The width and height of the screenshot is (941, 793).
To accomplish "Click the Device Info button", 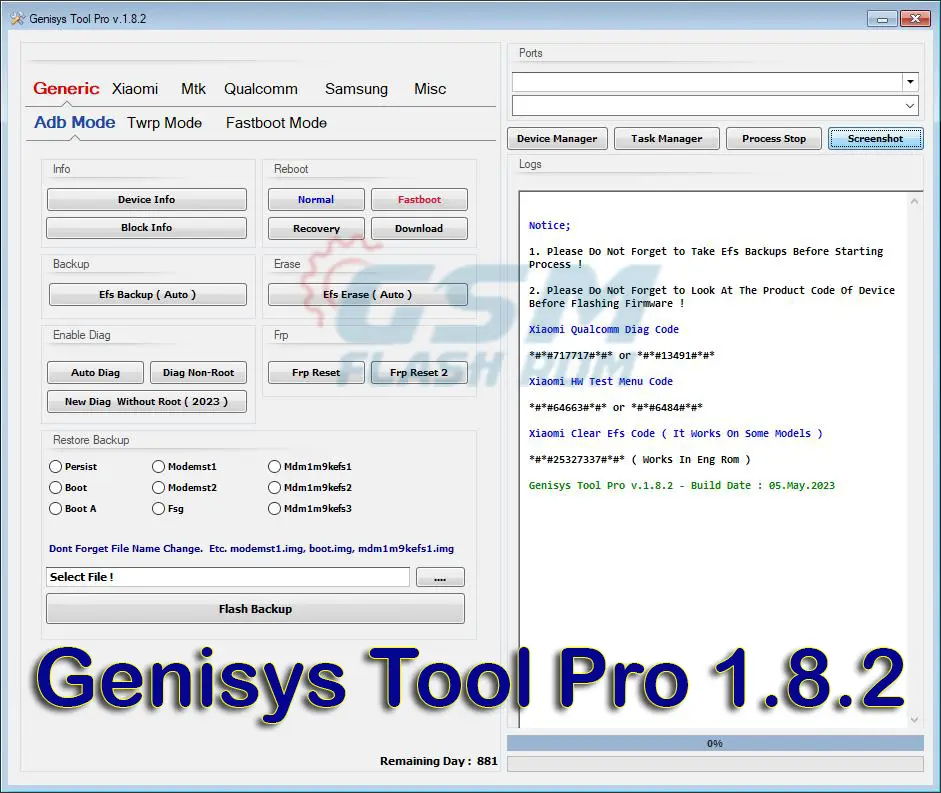I will (x=146, y=199).
